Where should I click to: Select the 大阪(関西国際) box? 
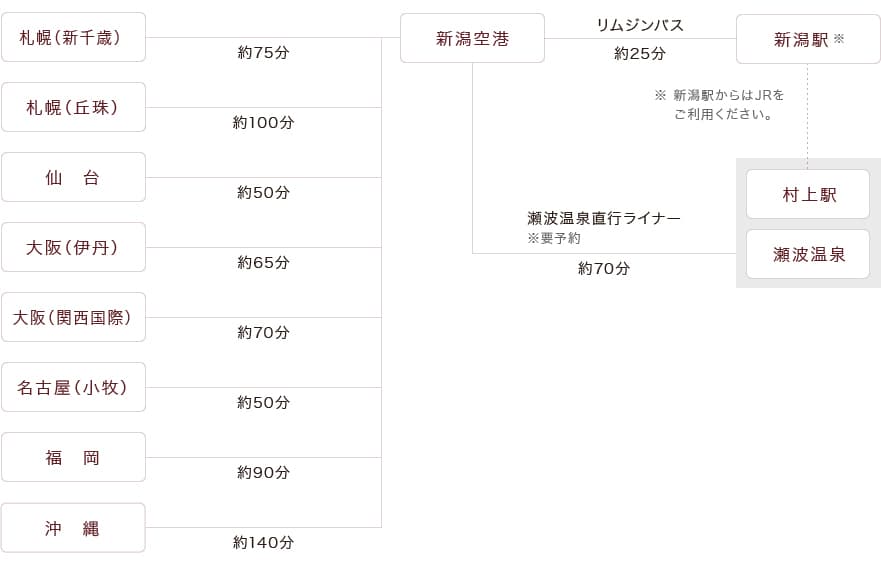tap(73, 318)
